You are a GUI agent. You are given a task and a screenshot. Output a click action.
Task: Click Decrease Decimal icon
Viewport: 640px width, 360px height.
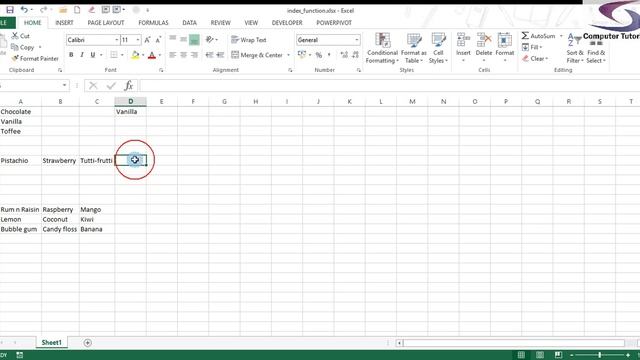pyautogui.click(x=355, y=55)
